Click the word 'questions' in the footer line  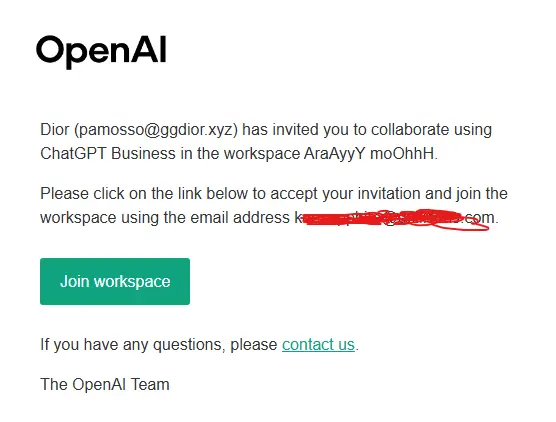tap(187, 345)
